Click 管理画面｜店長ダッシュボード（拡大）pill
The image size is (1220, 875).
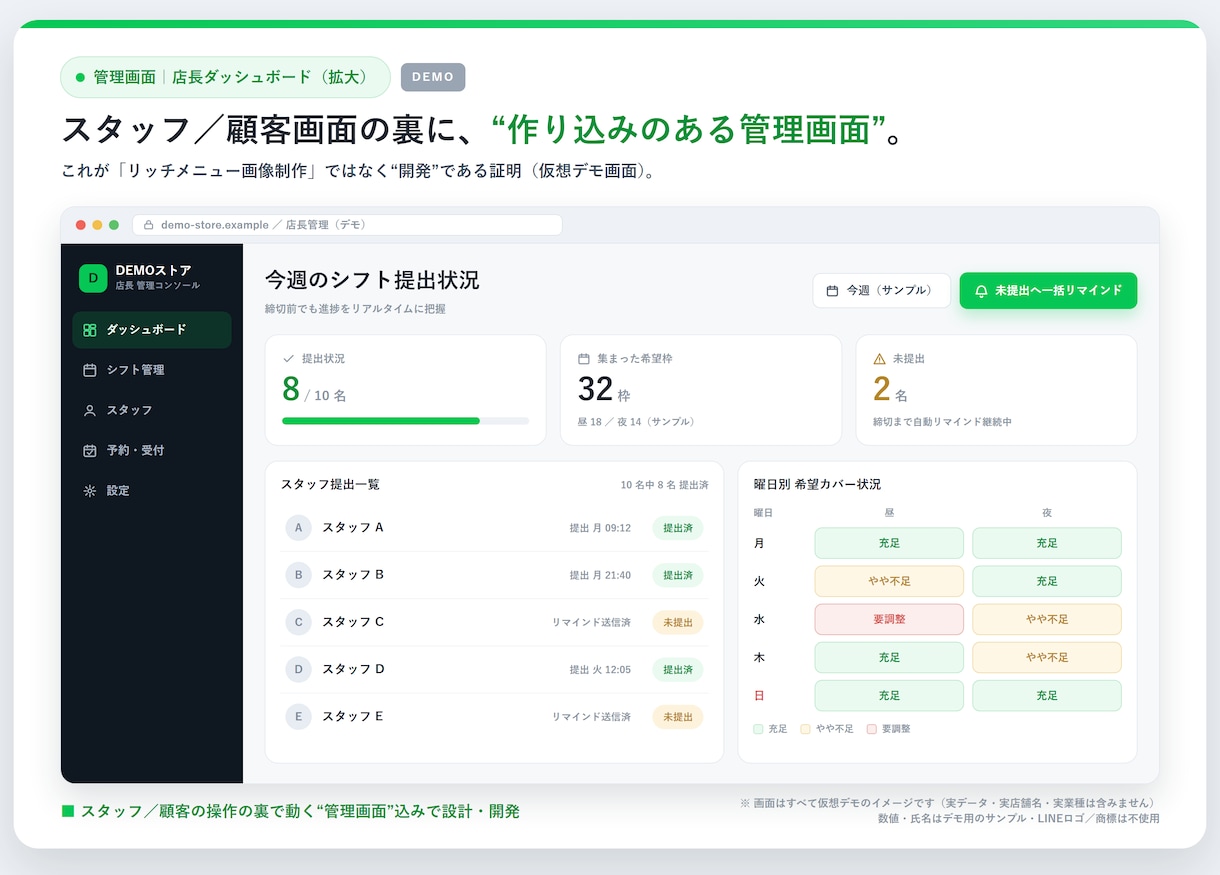tap(225, 77)
